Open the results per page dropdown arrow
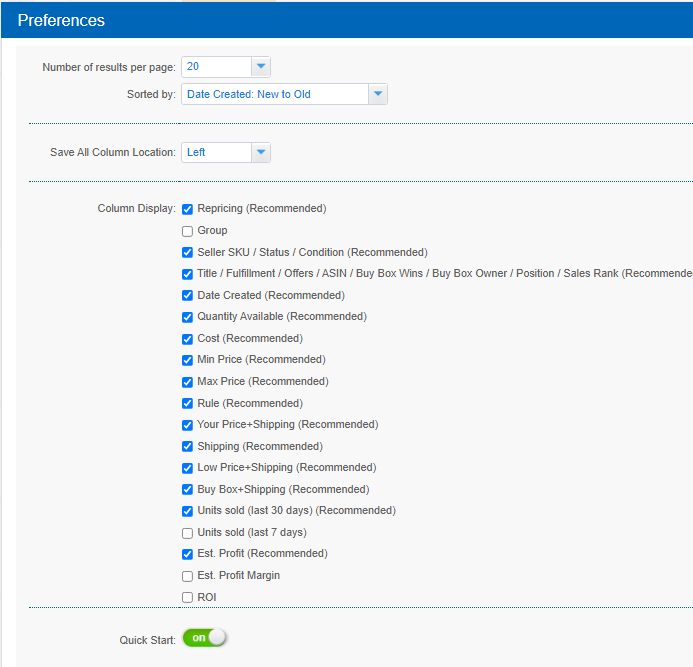This screenshot has height=667, width=693. pyautogui.click(x=261, y=67)
